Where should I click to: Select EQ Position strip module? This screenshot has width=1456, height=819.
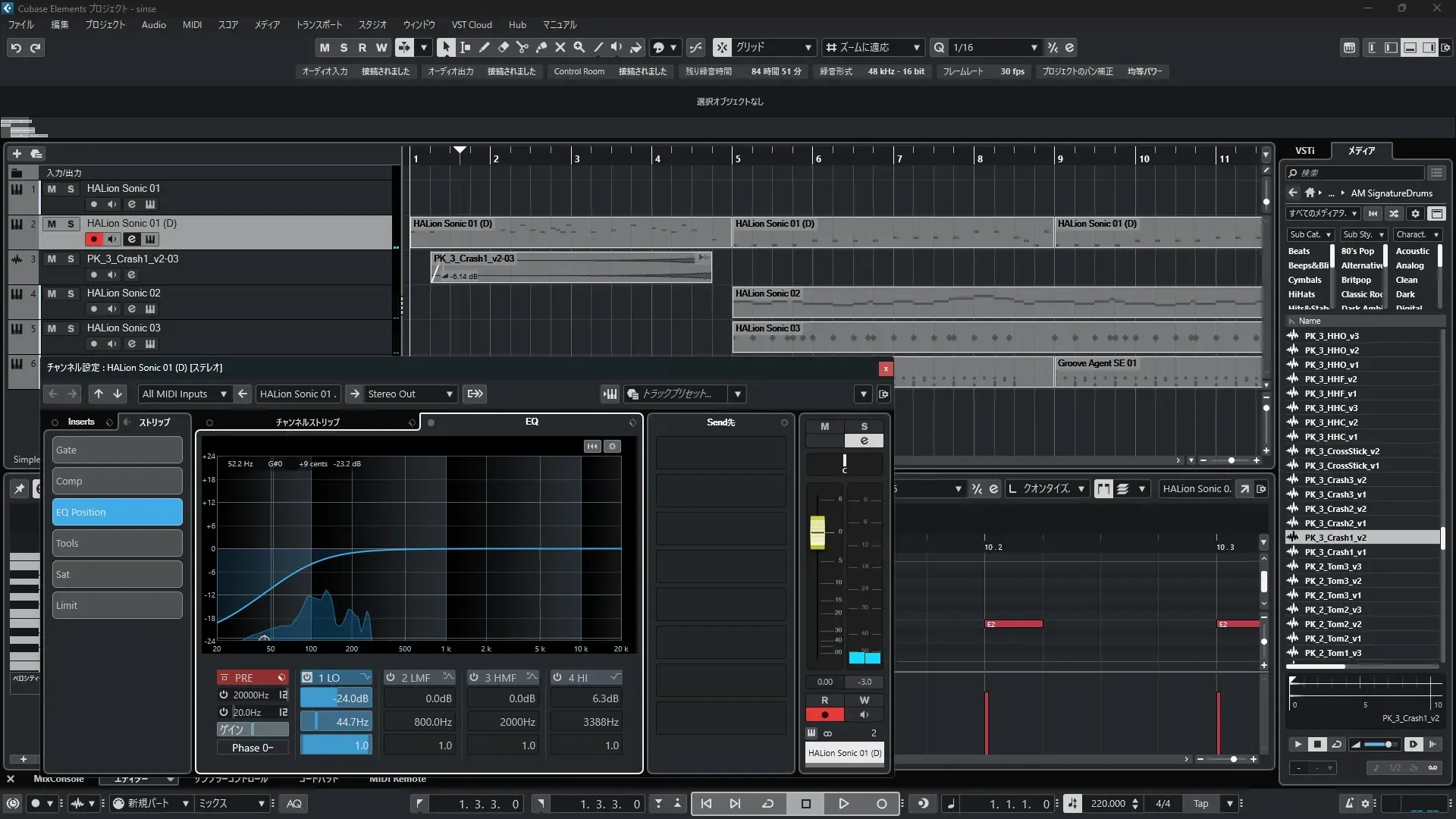point(118,512)
